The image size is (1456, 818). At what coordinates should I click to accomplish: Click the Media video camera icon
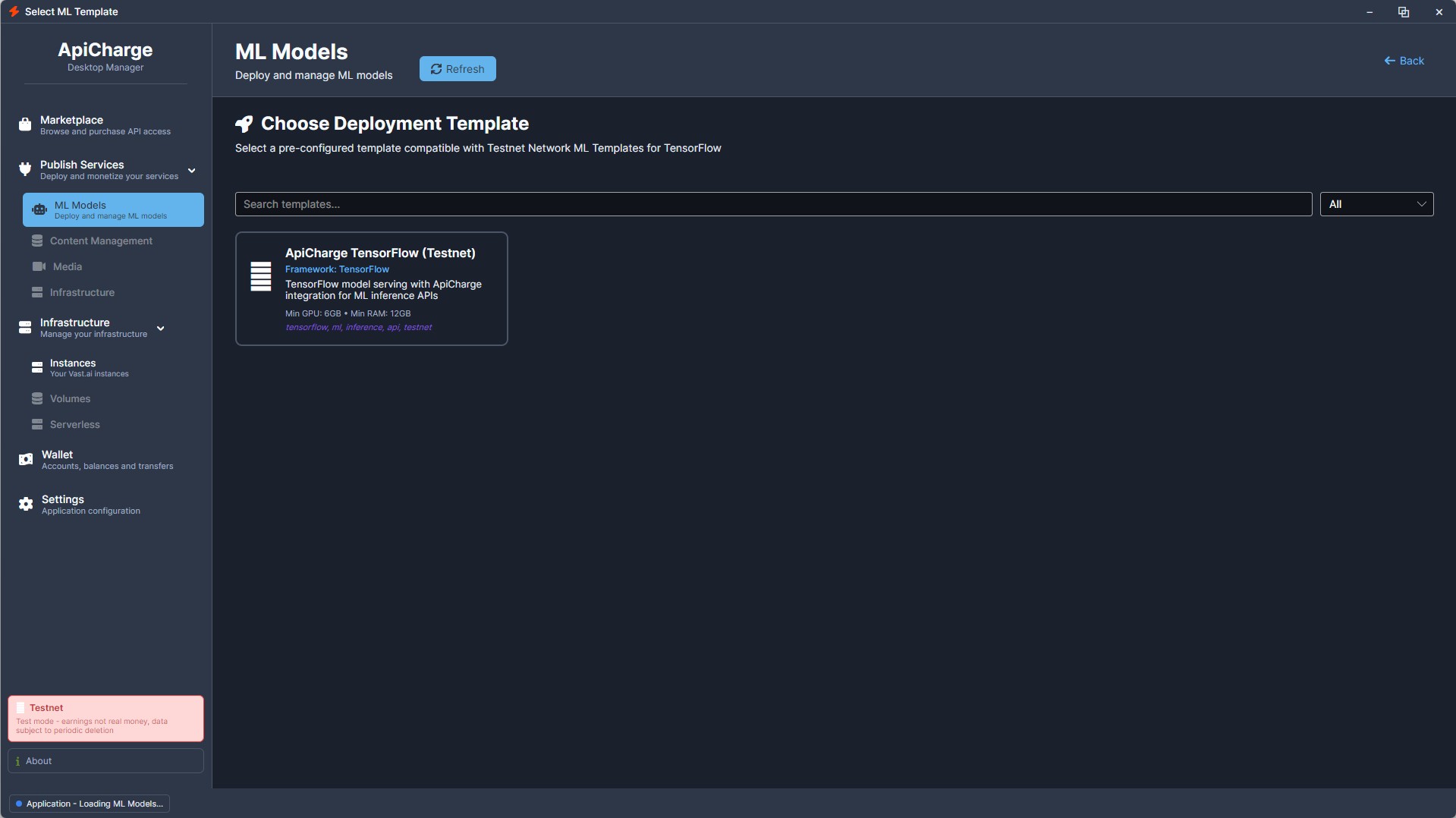tap(39, 266)
